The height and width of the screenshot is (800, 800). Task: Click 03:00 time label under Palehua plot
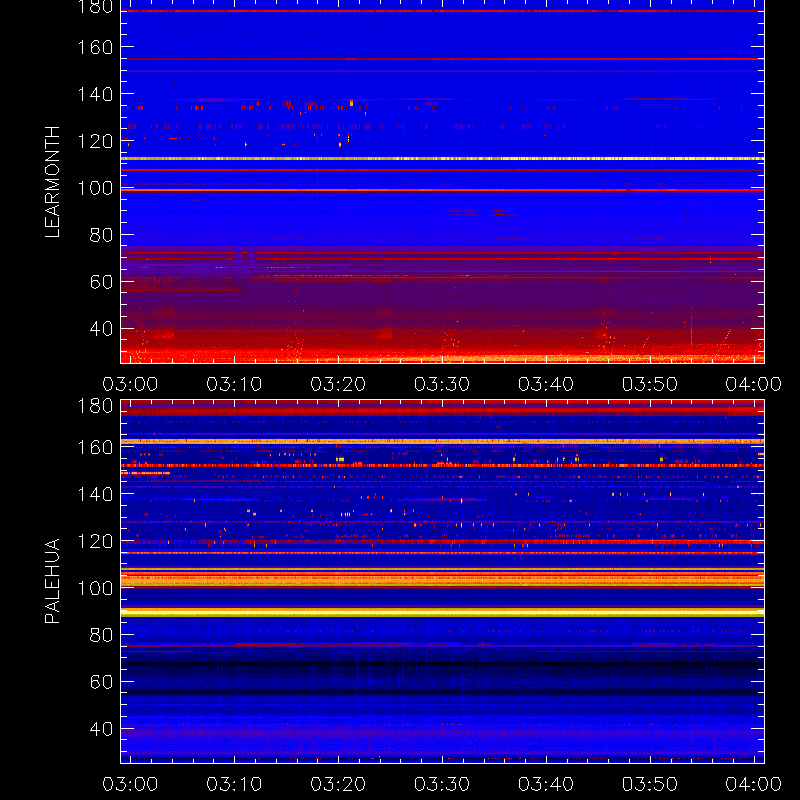[130, 784]
